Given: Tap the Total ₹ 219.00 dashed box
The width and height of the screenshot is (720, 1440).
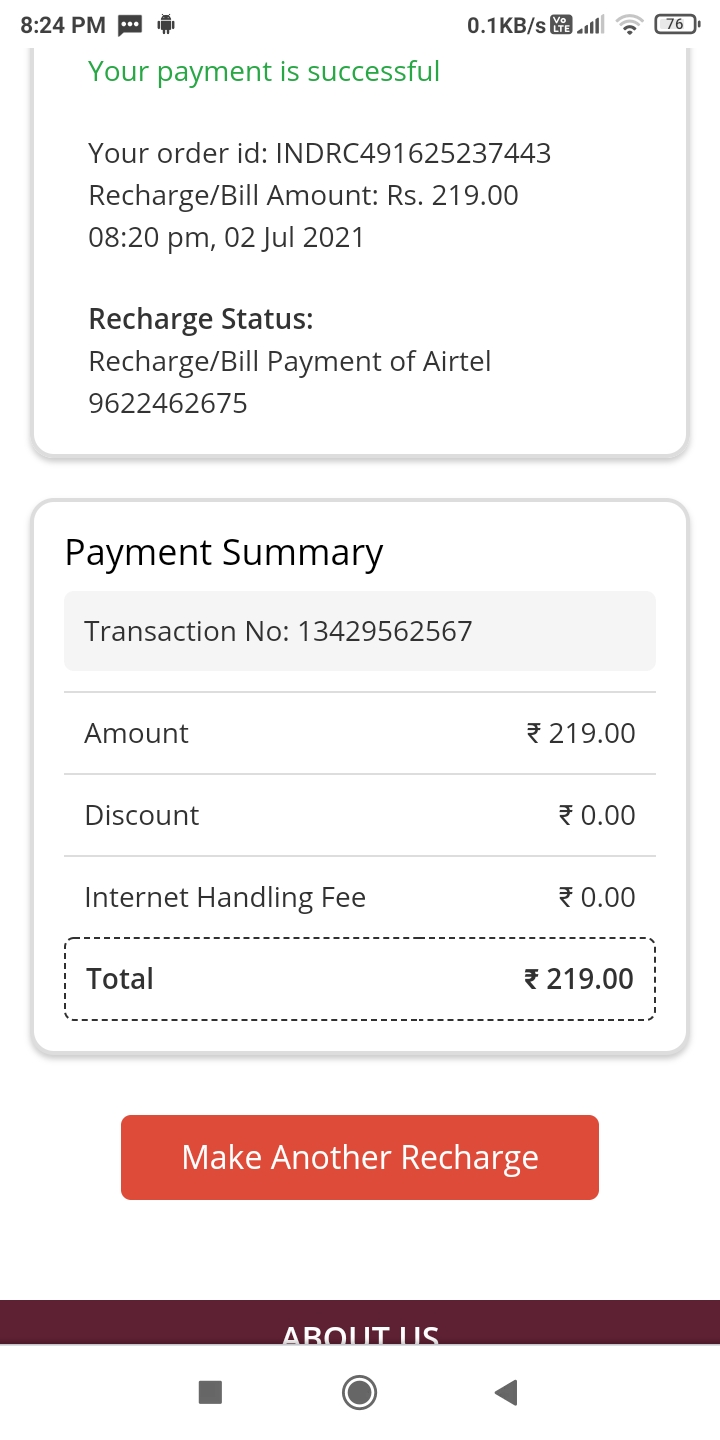Looking at the screenshot, I should point(360,979).
